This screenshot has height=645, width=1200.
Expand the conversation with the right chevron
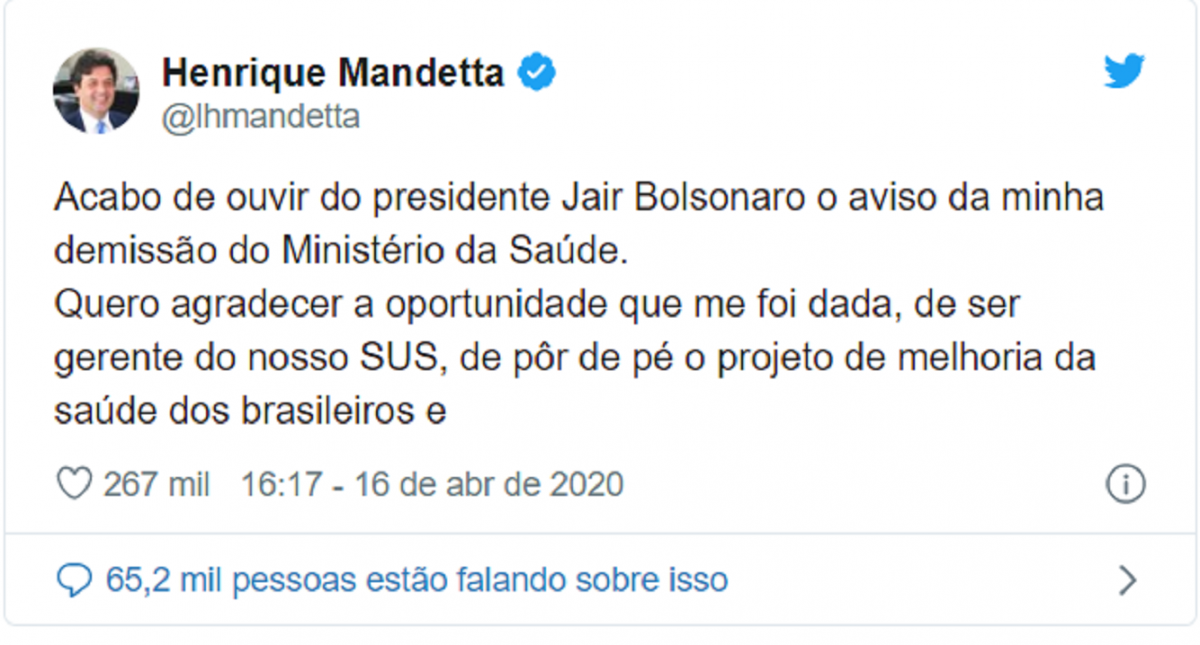pyautogui.click(x=1127, y=580)
